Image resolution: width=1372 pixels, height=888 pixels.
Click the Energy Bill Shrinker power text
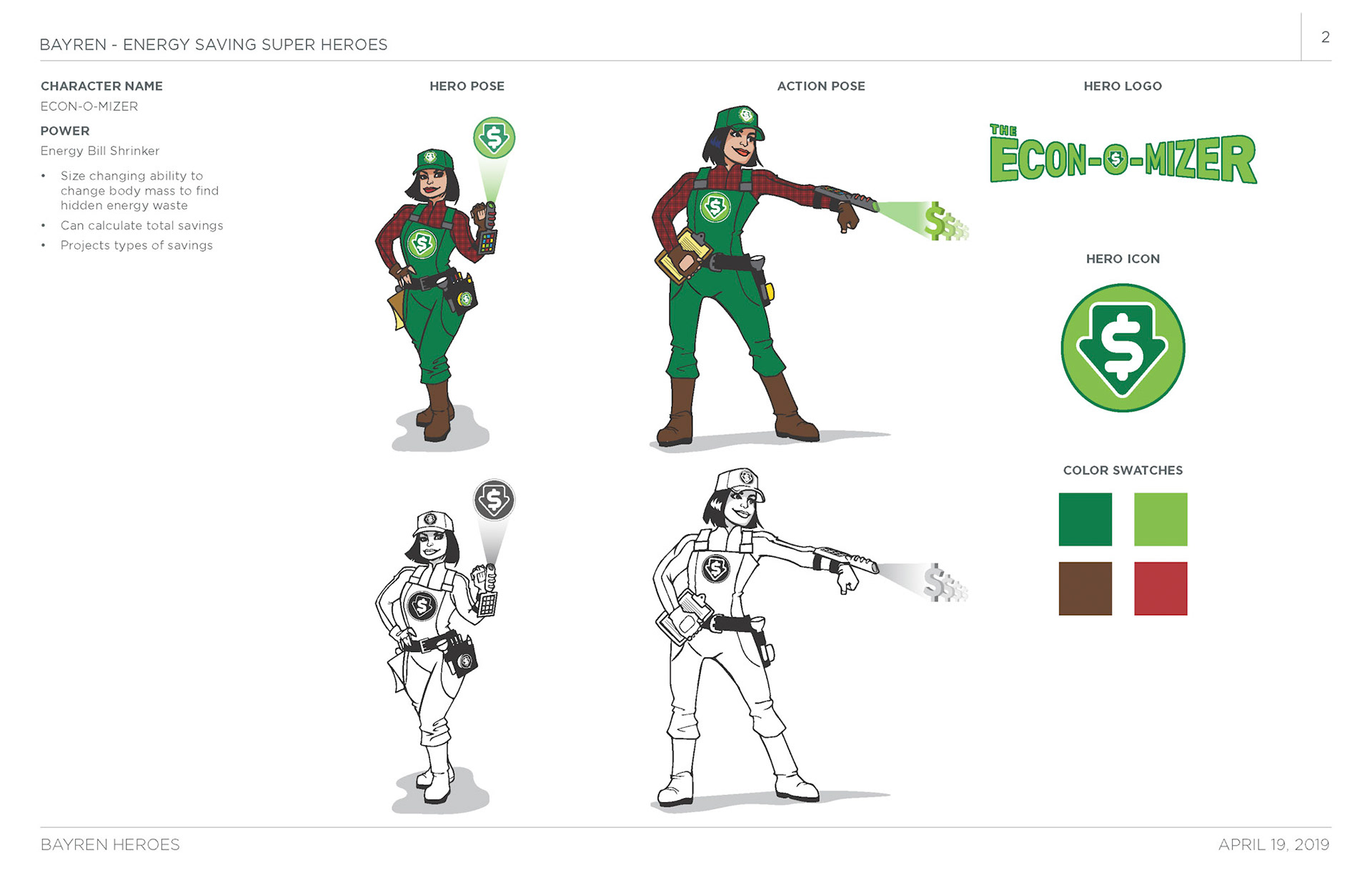(x=100, y=151)
